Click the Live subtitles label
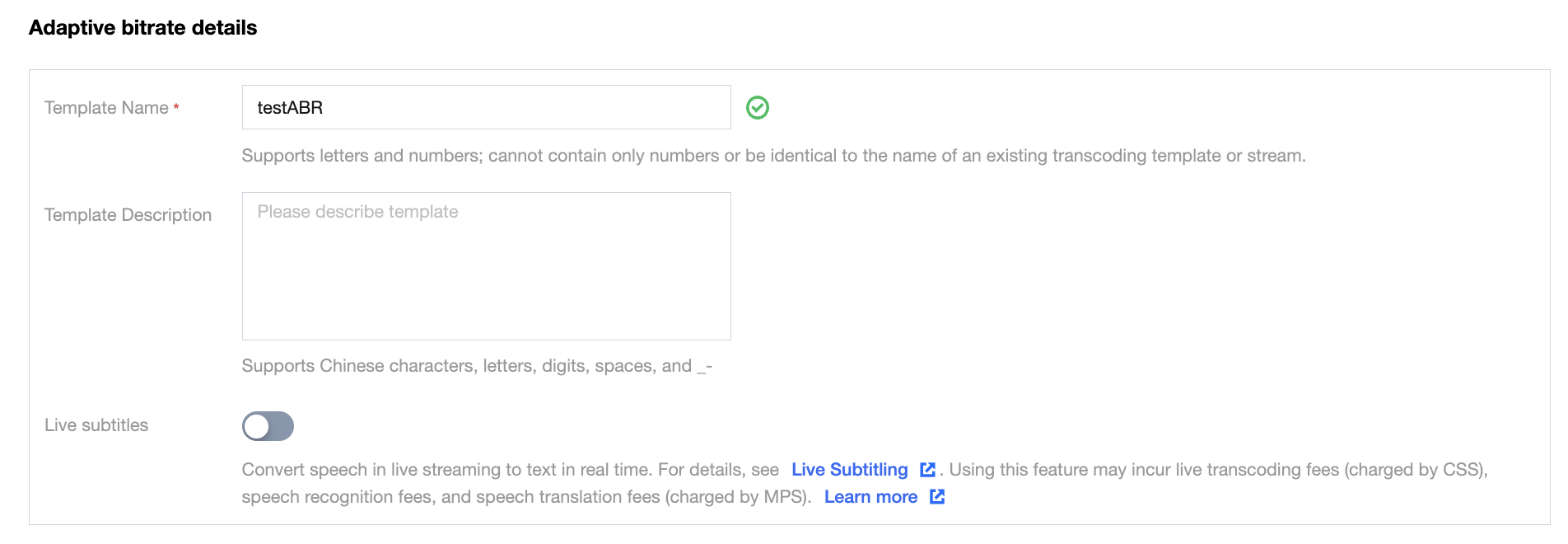This screenshot has height=544, width=1568. pos(96,425)
